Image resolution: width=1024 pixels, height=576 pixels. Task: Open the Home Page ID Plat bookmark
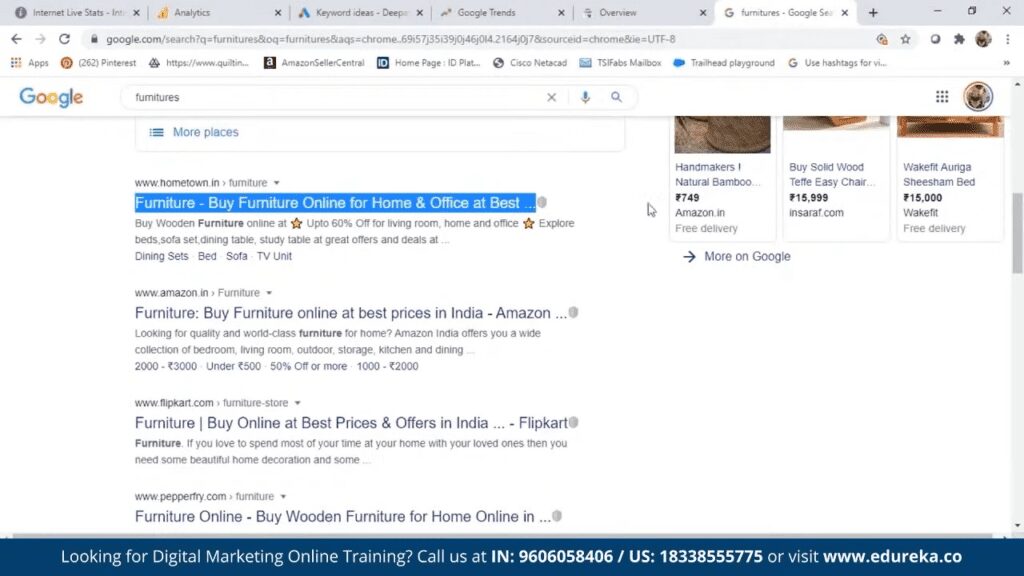(429, 63)
